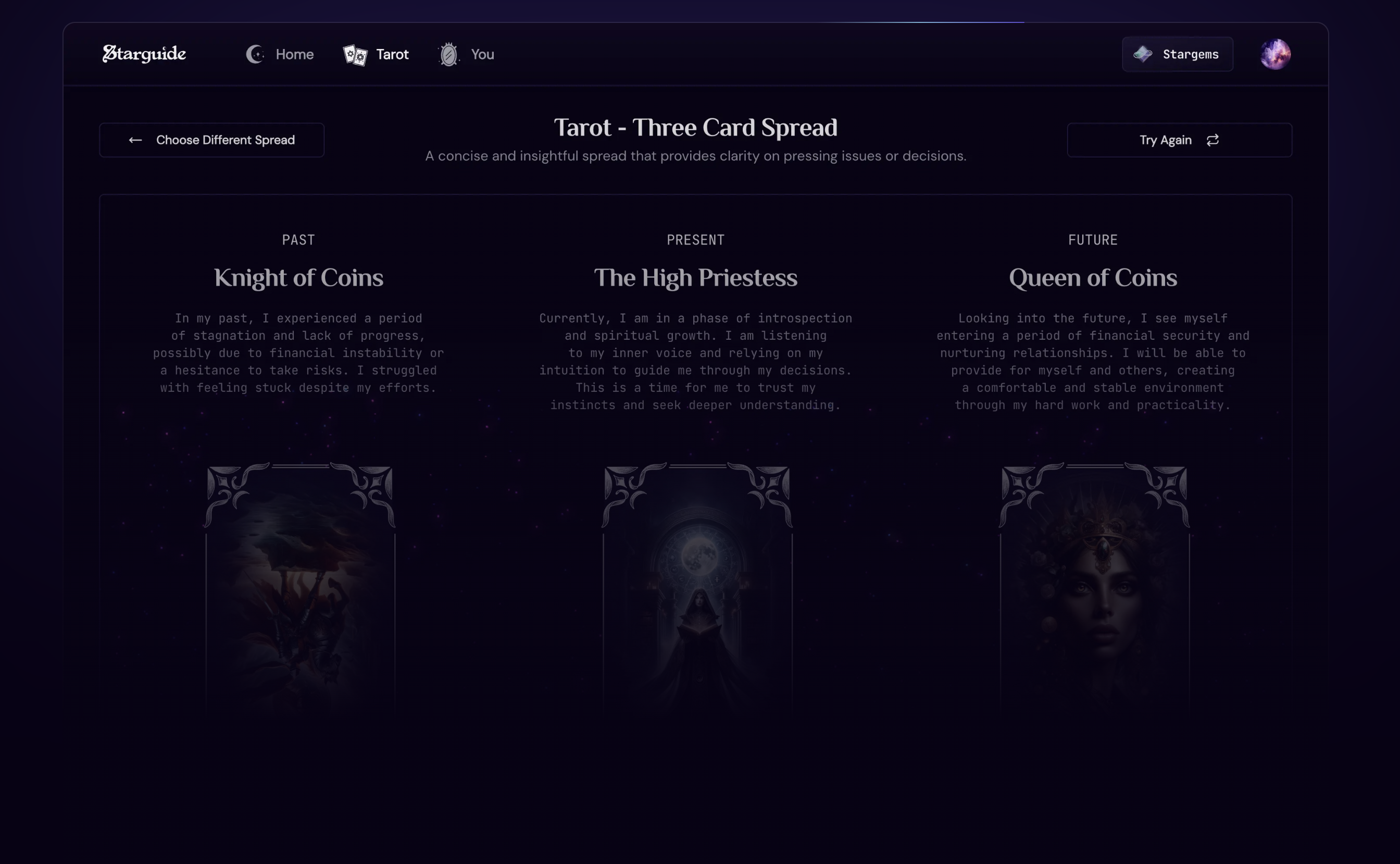The height and width of the screenshot is (864, 1400).
Task: Select the Tarot navigation tab
Action: point(376,55)
